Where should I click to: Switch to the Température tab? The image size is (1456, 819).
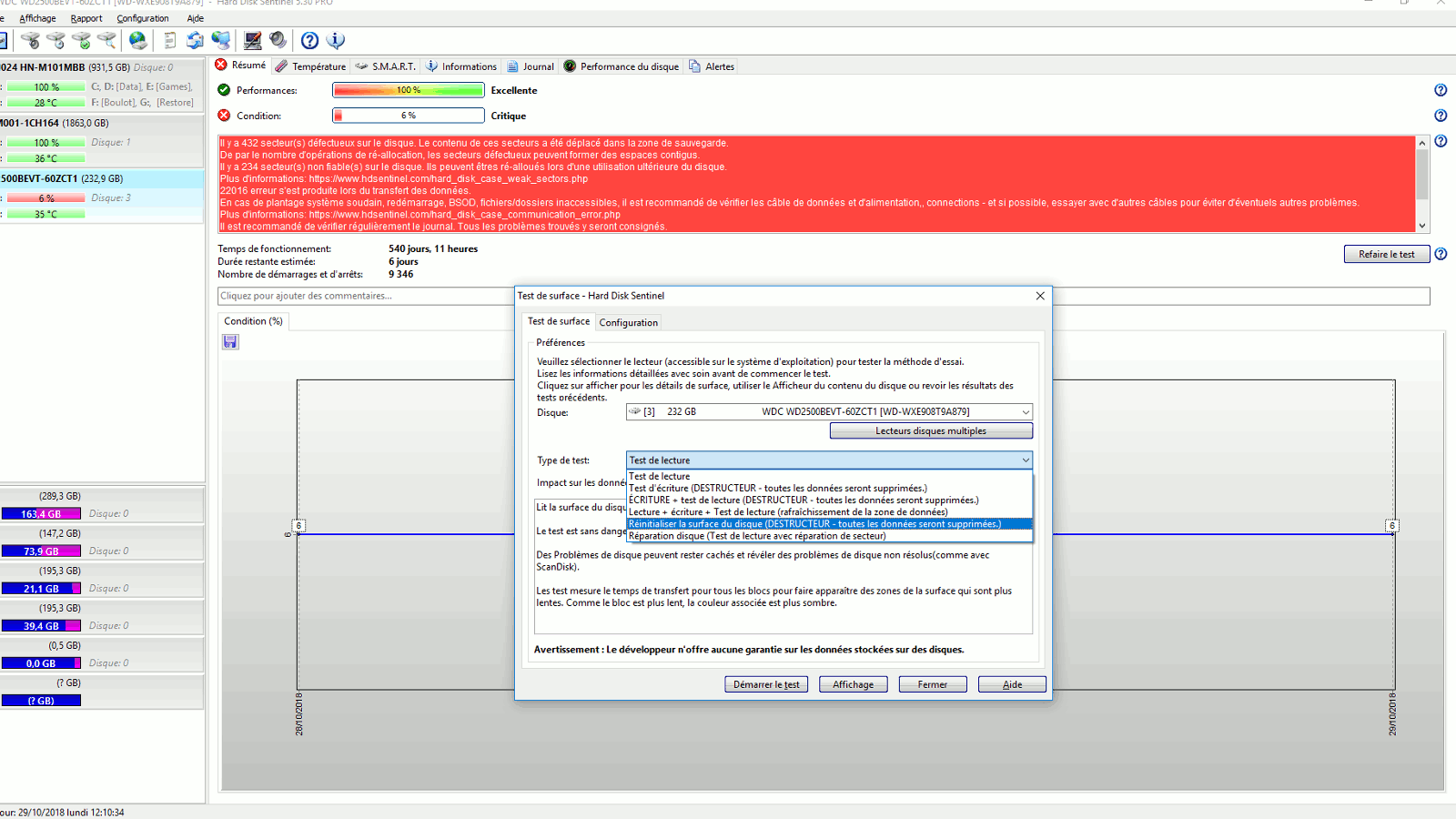[310, 66]
